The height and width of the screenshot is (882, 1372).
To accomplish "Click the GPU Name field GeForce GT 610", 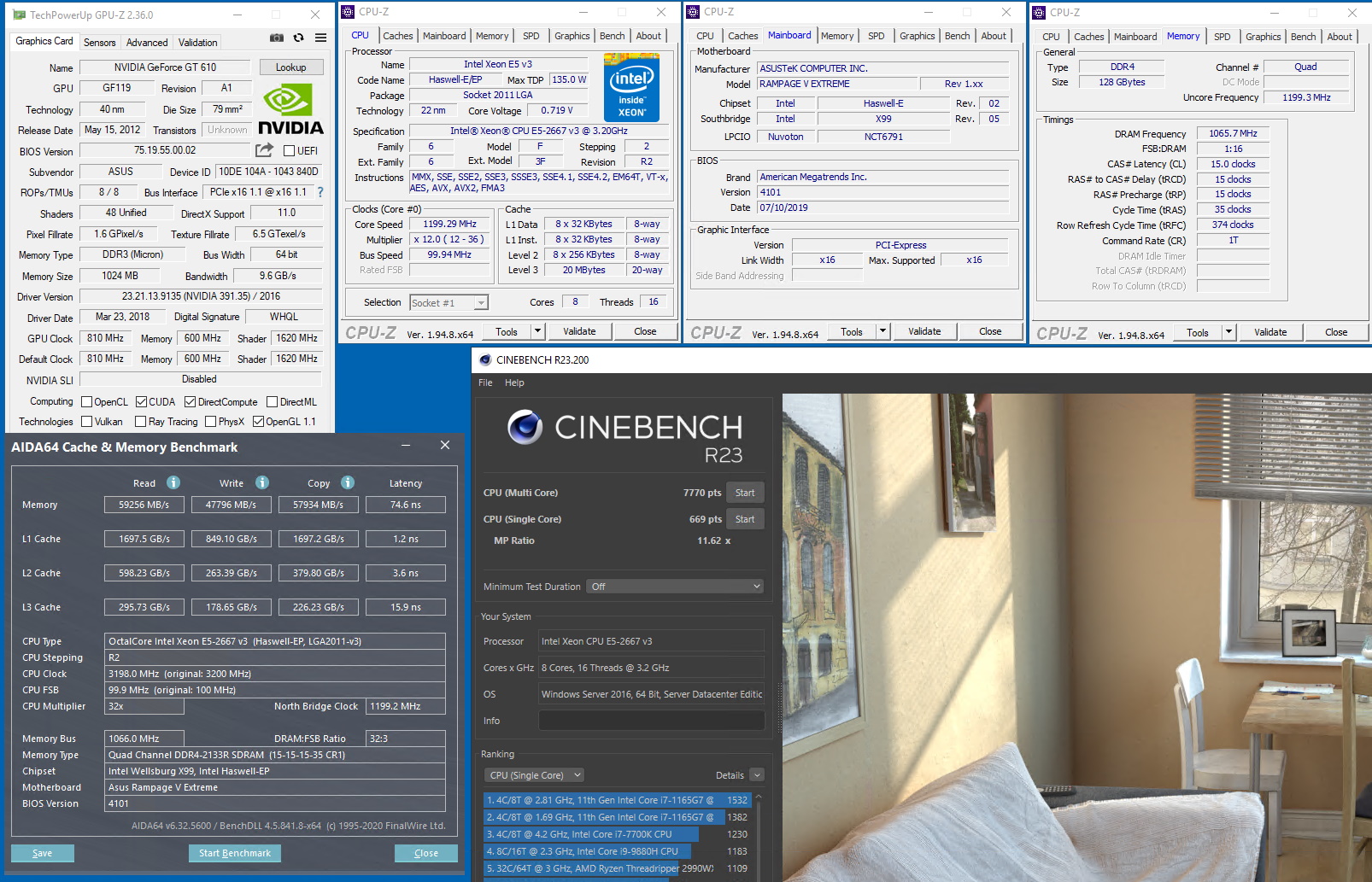I will [x=165, y=67].
